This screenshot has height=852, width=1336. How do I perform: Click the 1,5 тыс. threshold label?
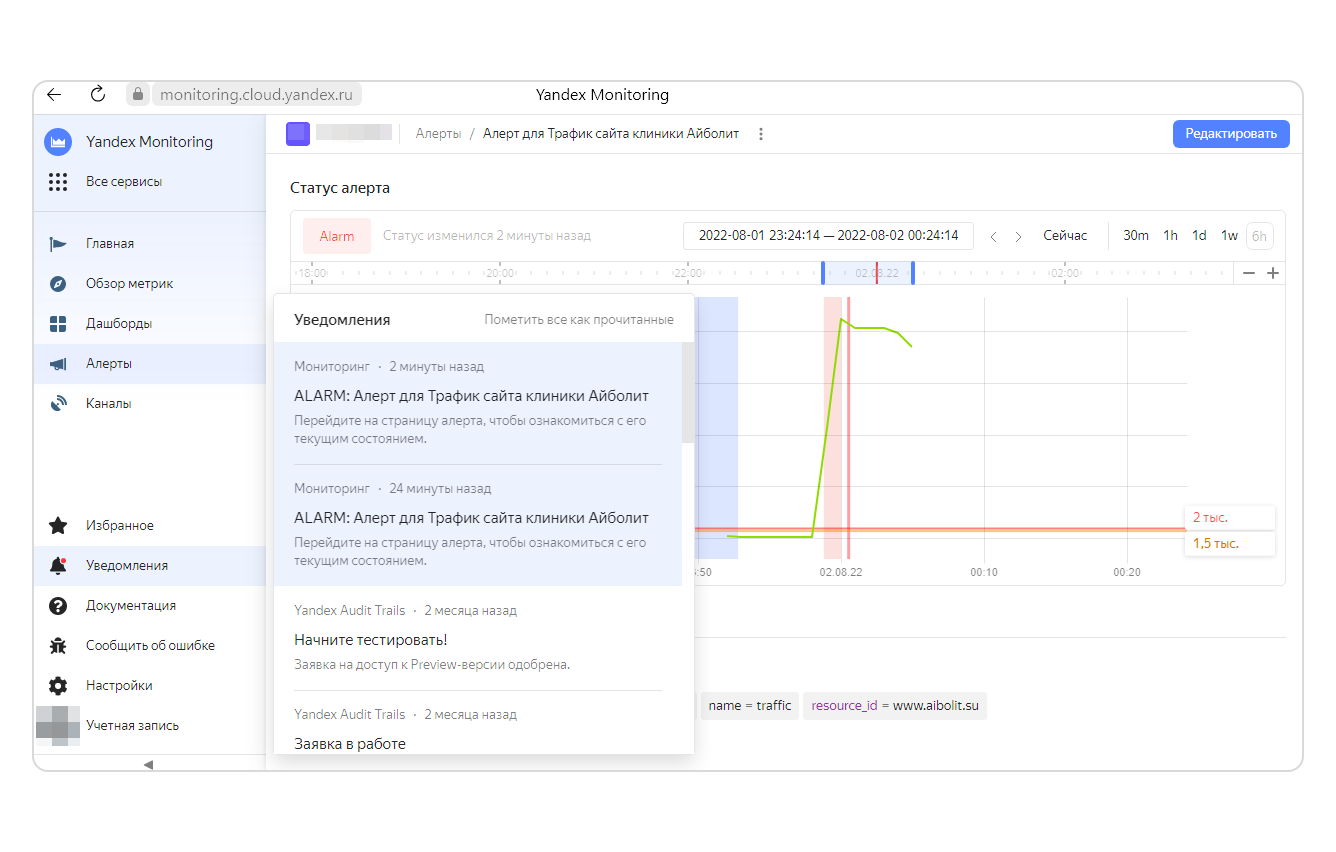[1230, 543]
